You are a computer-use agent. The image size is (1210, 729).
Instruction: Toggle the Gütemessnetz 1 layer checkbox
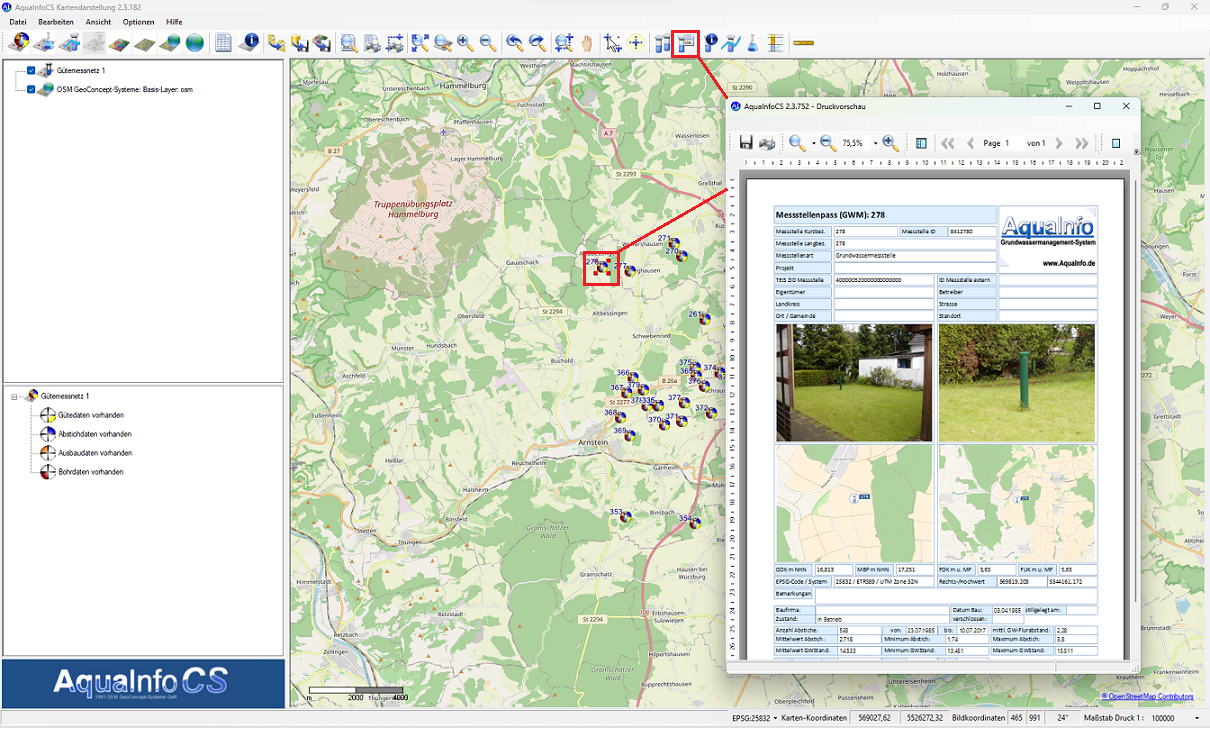tap(32, 70)
